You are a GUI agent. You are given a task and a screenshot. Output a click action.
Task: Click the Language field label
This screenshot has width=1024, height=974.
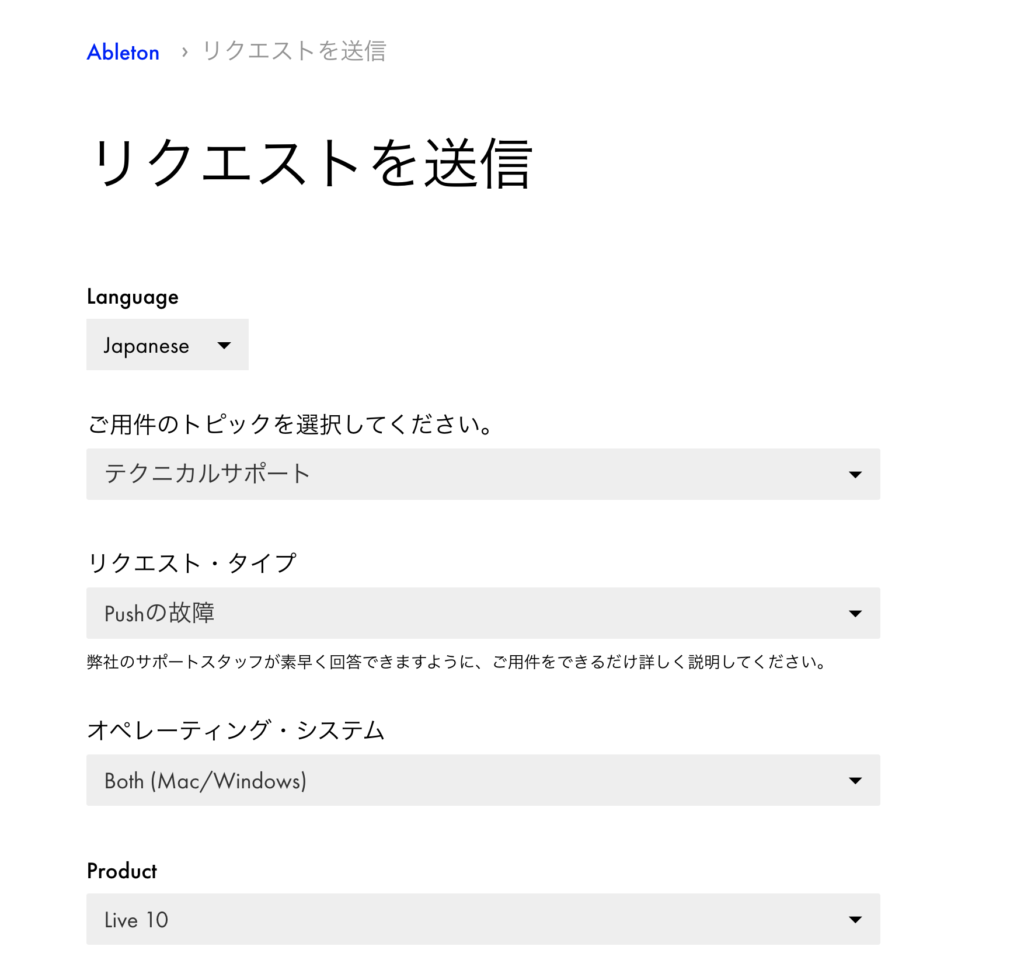(132, 297)
